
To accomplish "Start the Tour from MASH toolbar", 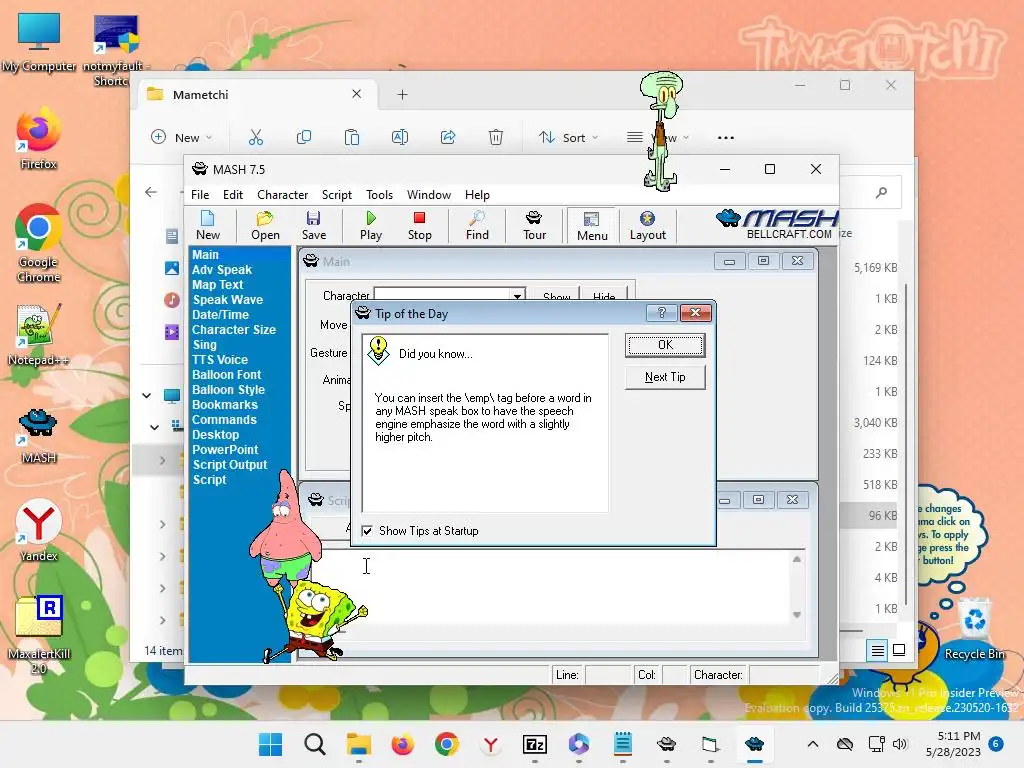I will pyautogui.click(x=534, y=225).
